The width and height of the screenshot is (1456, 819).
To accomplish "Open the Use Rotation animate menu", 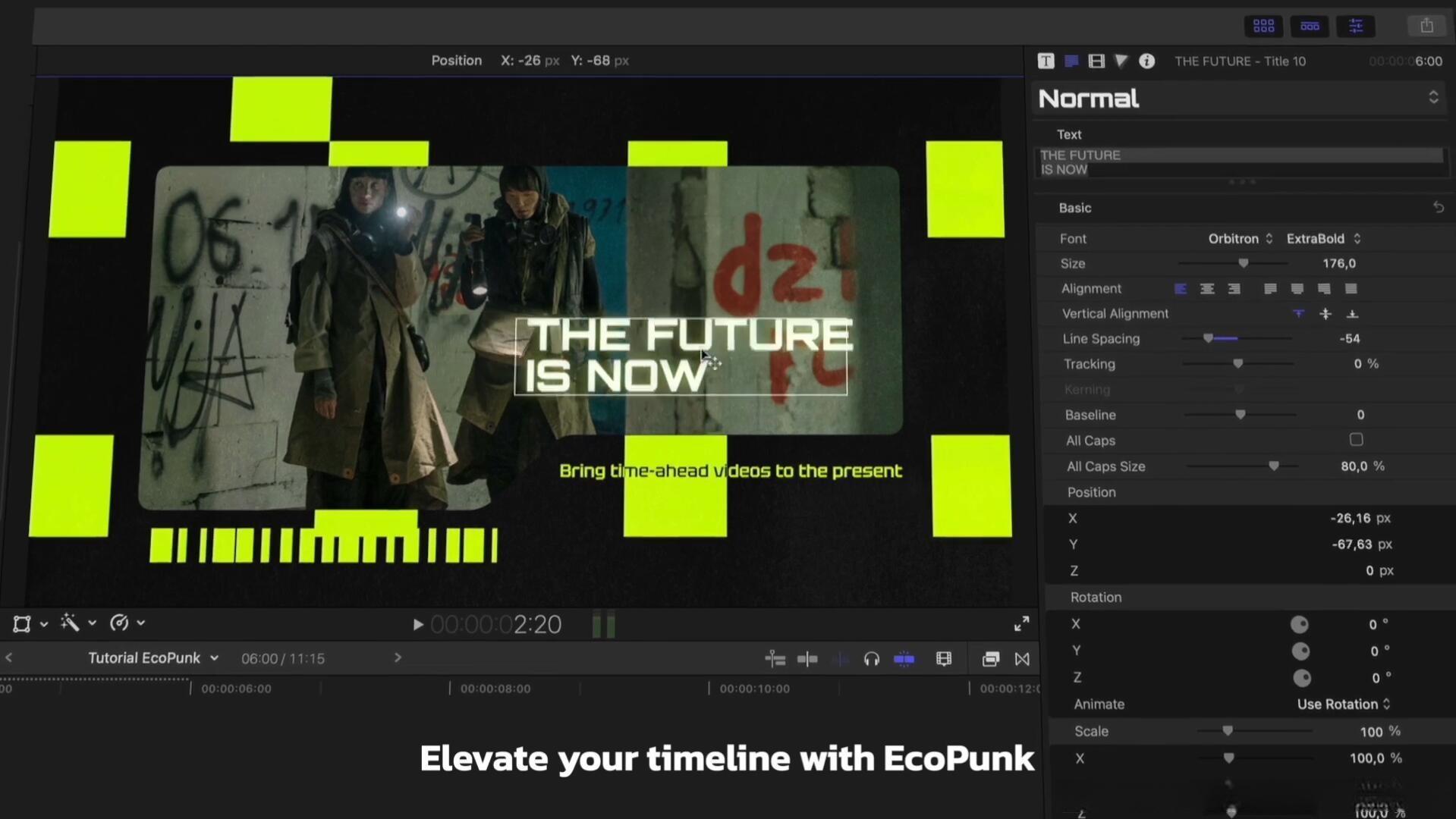I will 1343,704.
